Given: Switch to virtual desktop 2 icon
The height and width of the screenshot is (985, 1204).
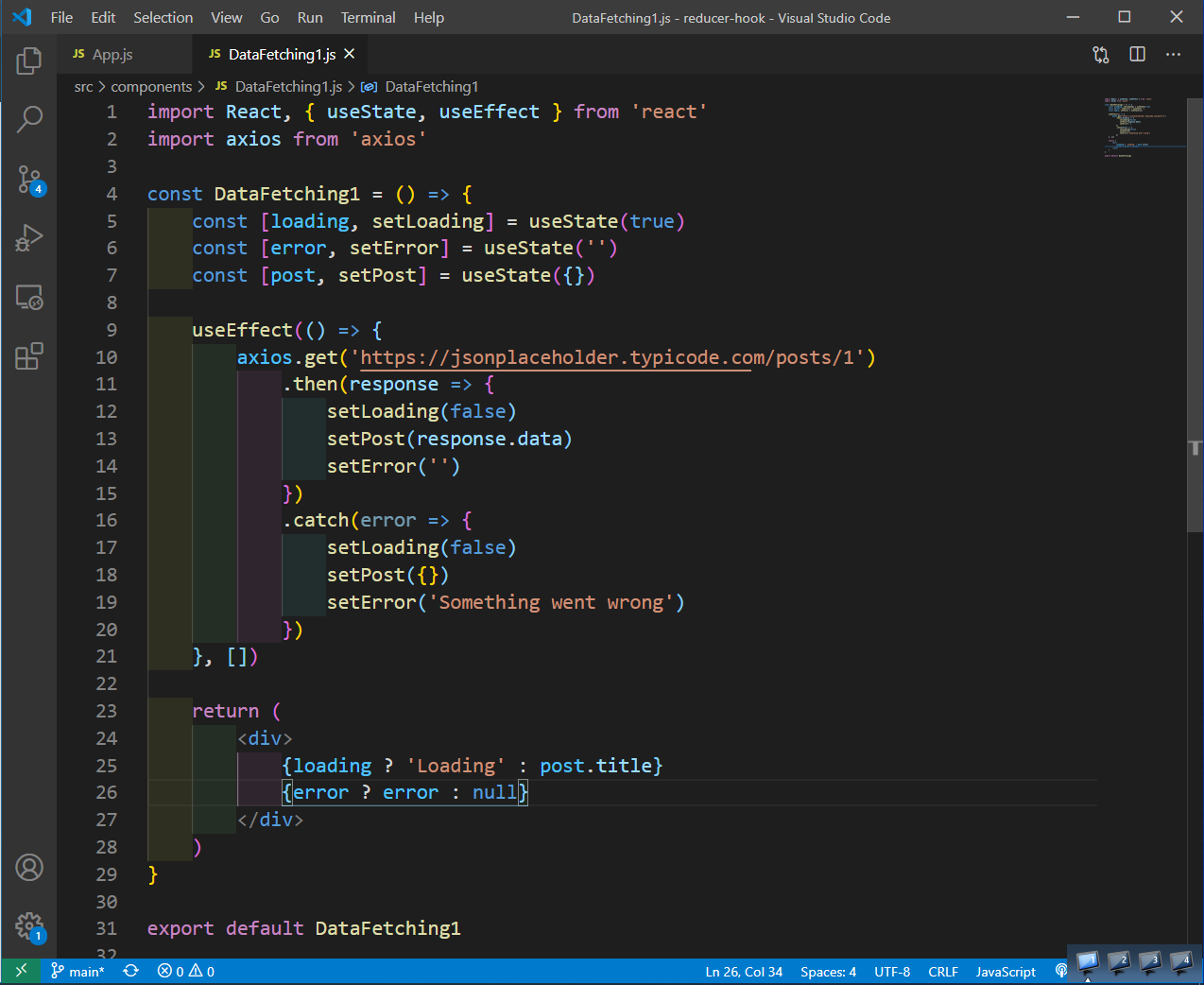Looking at the screenshot, I should [x=1119, y=962].
